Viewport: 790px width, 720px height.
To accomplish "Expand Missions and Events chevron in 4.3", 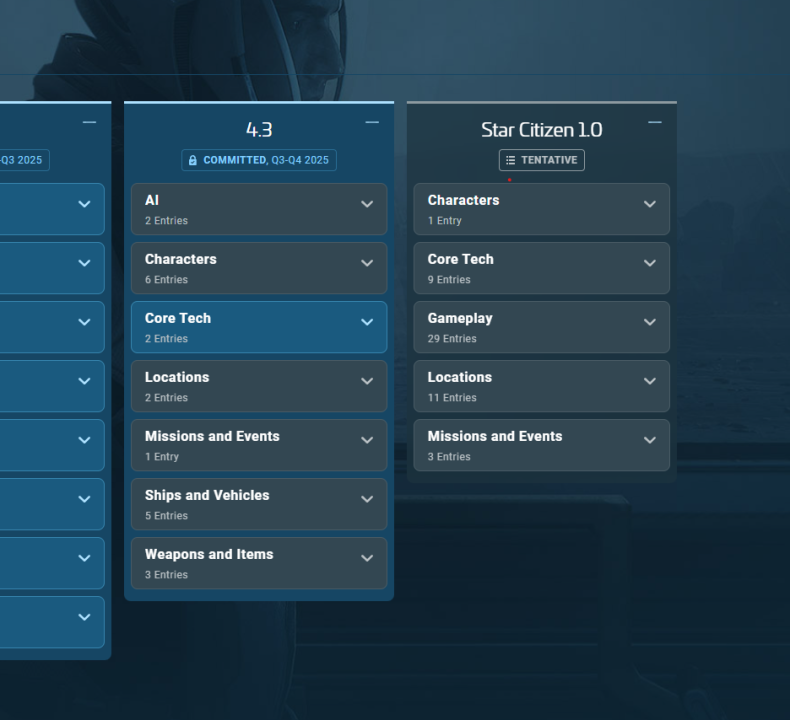I will click(x=367, y=440).
